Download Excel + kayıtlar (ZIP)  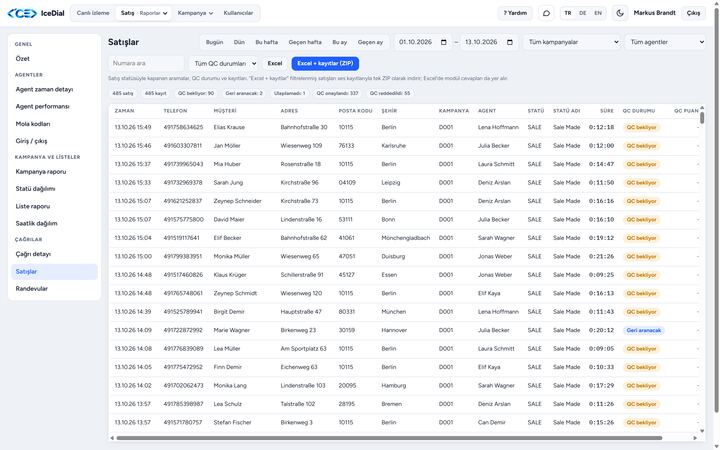tap(325, 63)
